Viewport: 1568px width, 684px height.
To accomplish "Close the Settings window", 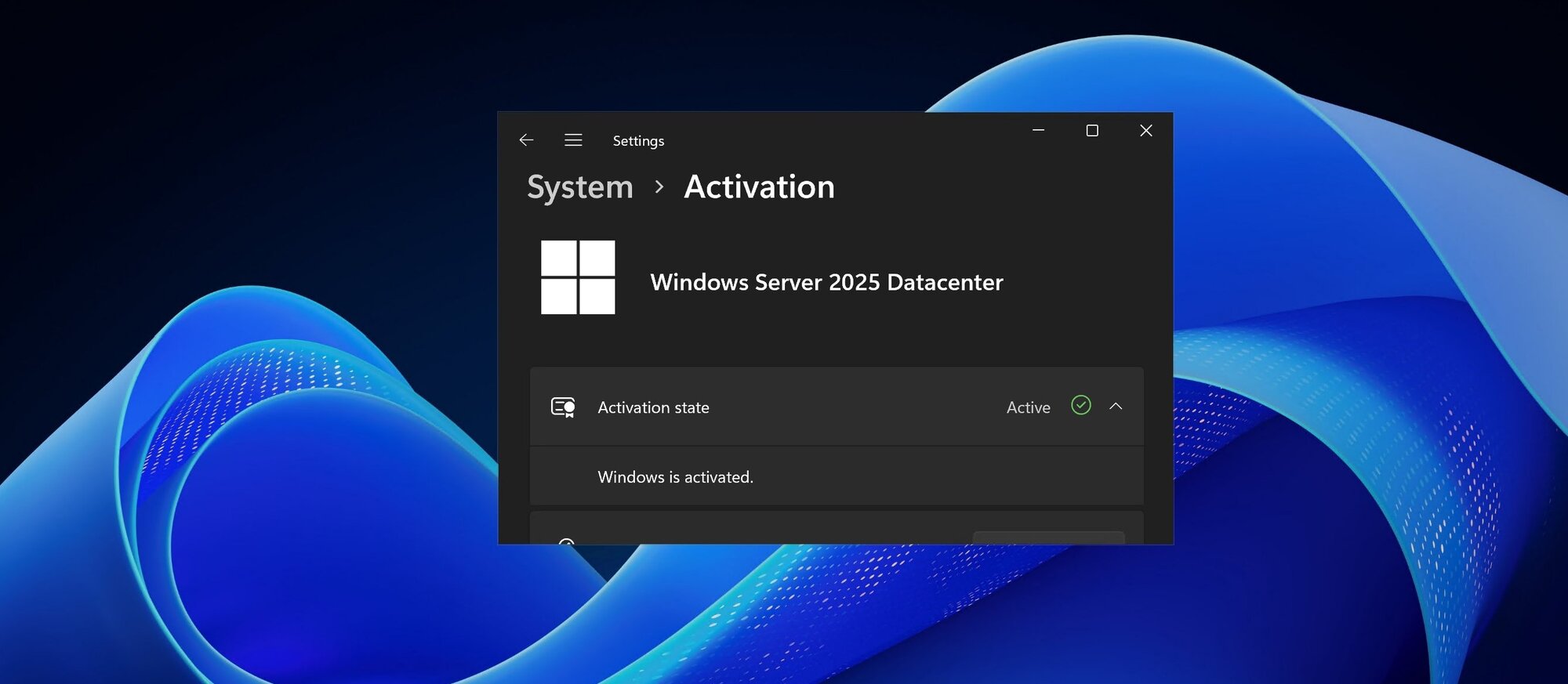I will coord(1145,130).
